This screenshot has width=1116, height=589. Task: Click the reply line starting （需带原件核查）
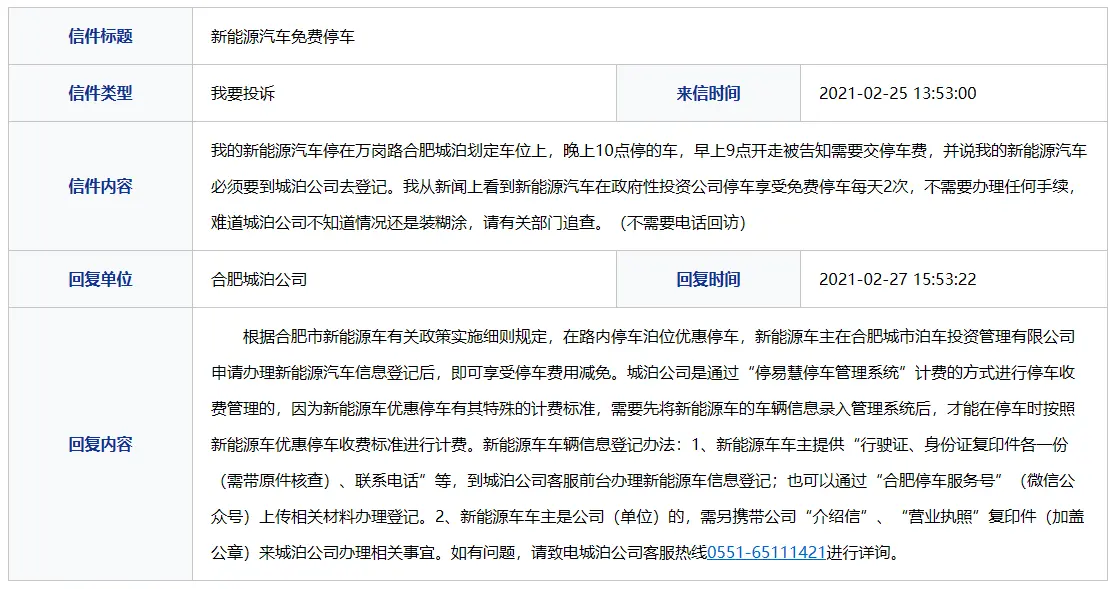click(x=643, y=481)
